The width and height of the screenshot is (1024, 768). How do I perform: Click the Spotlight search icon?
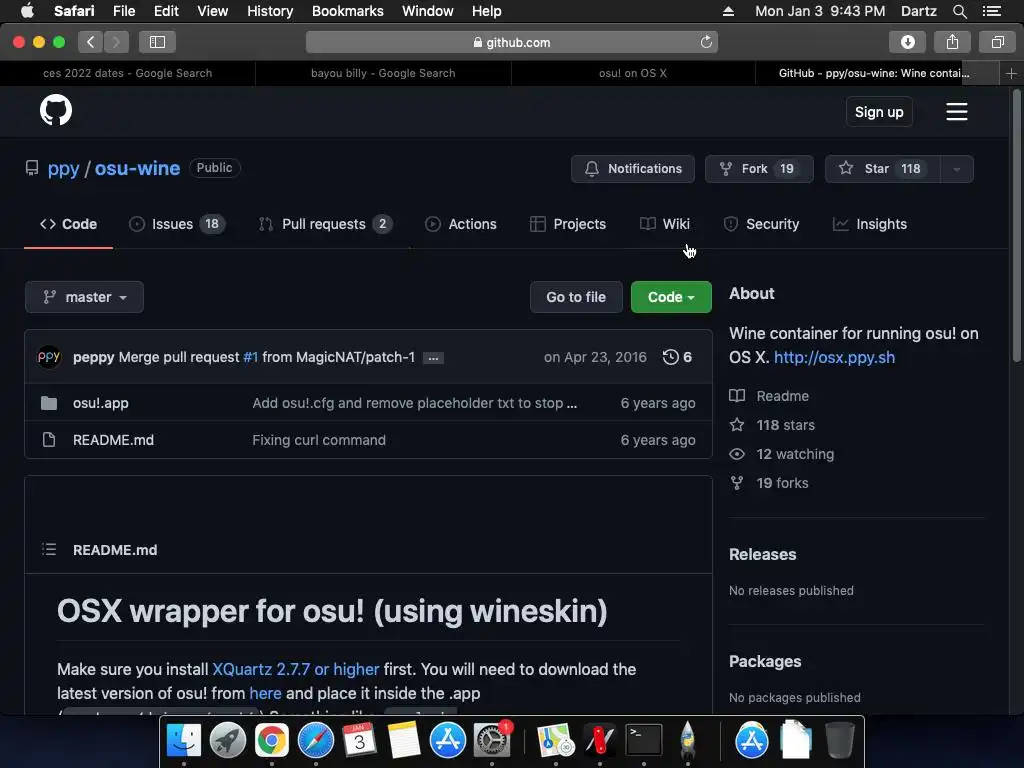point(959,11)
